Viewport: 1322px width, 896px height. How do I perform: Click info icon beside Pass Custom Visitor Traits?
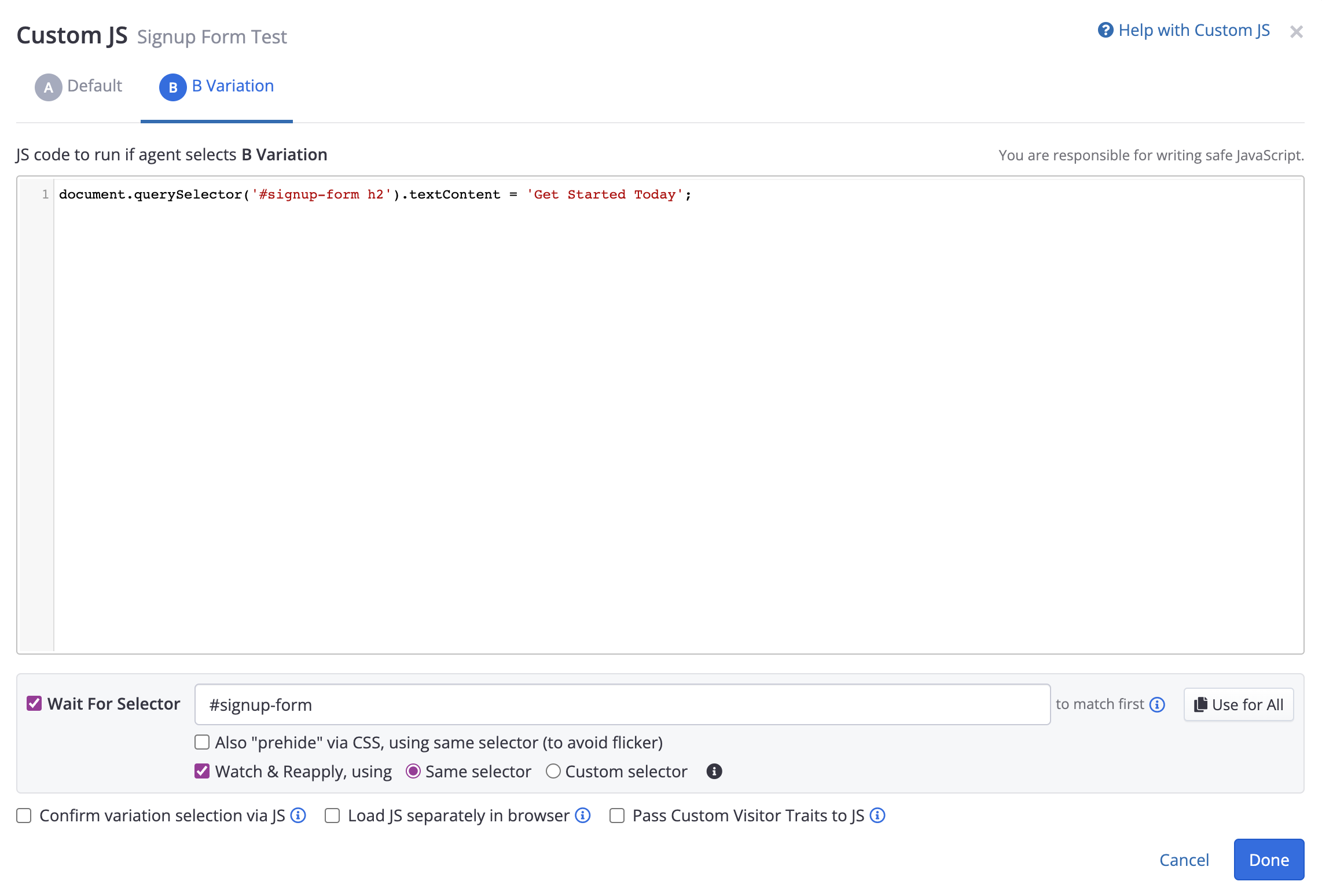pos(877,816)
